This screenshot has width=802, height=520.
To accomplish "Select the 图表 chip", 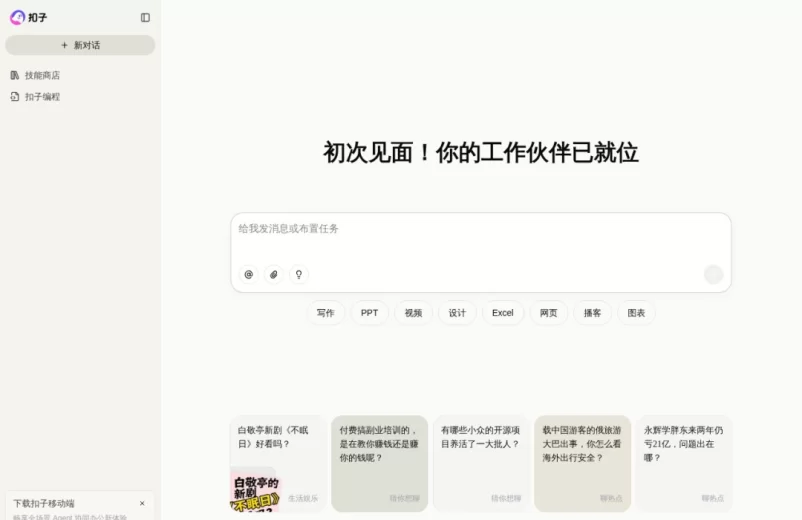I will pos(636,313).
